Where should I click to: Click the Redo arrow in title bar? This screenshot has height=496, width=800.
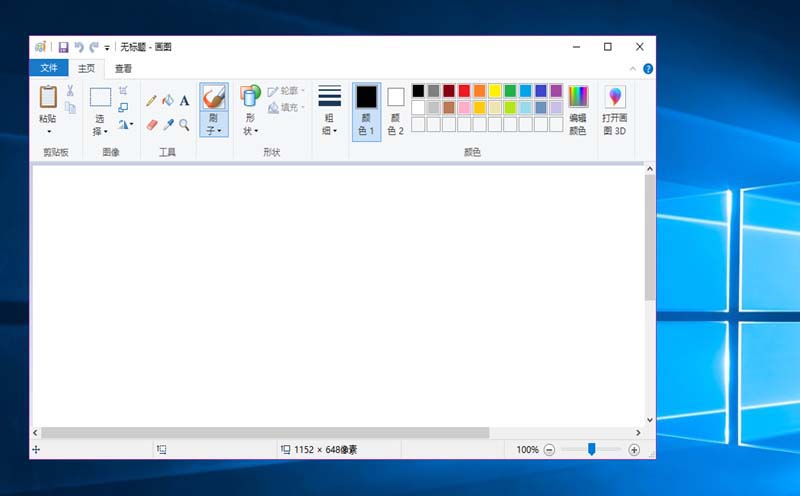click(94, 47)
